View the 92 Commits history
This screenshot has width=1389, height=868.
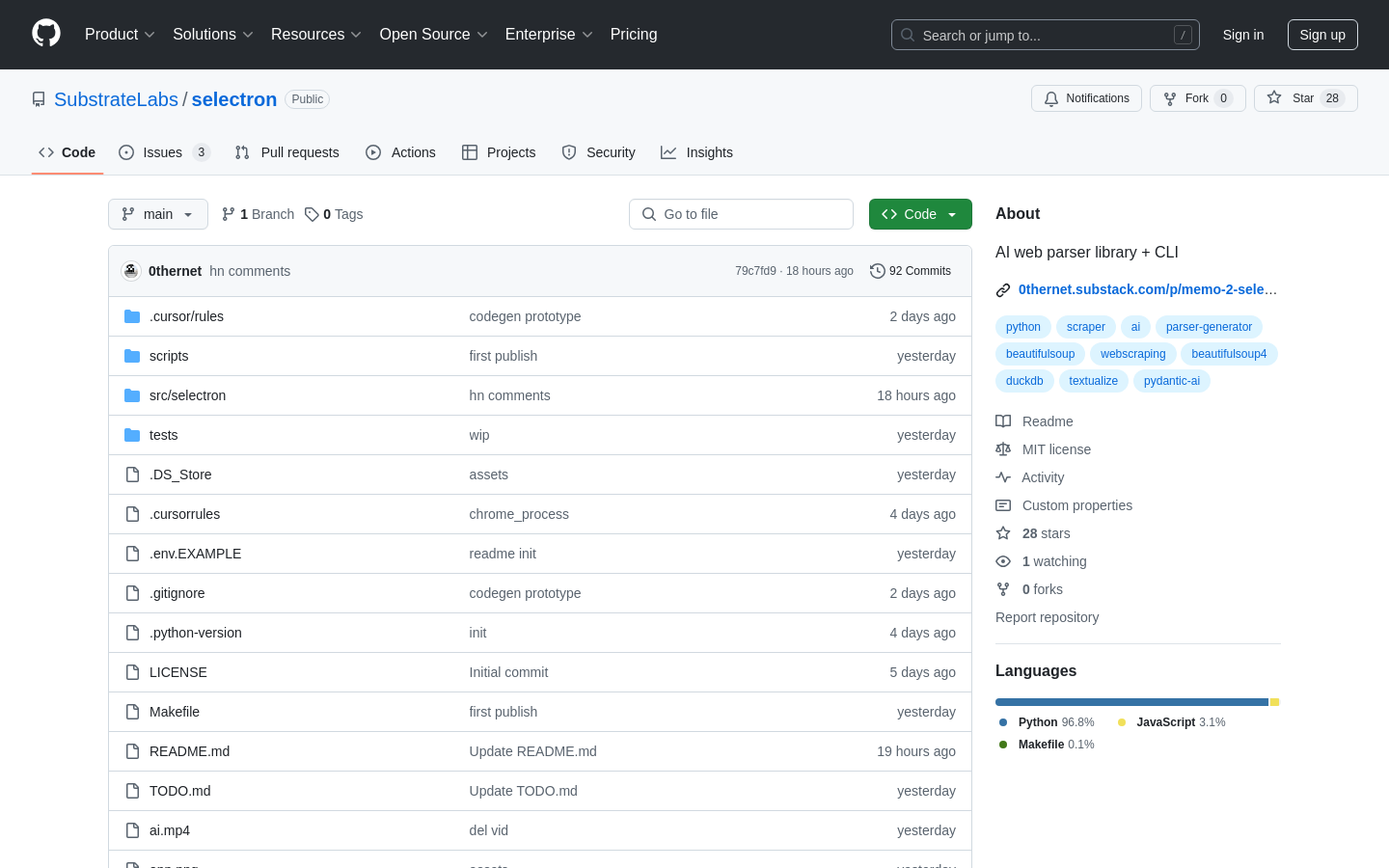tap(911, 271)
